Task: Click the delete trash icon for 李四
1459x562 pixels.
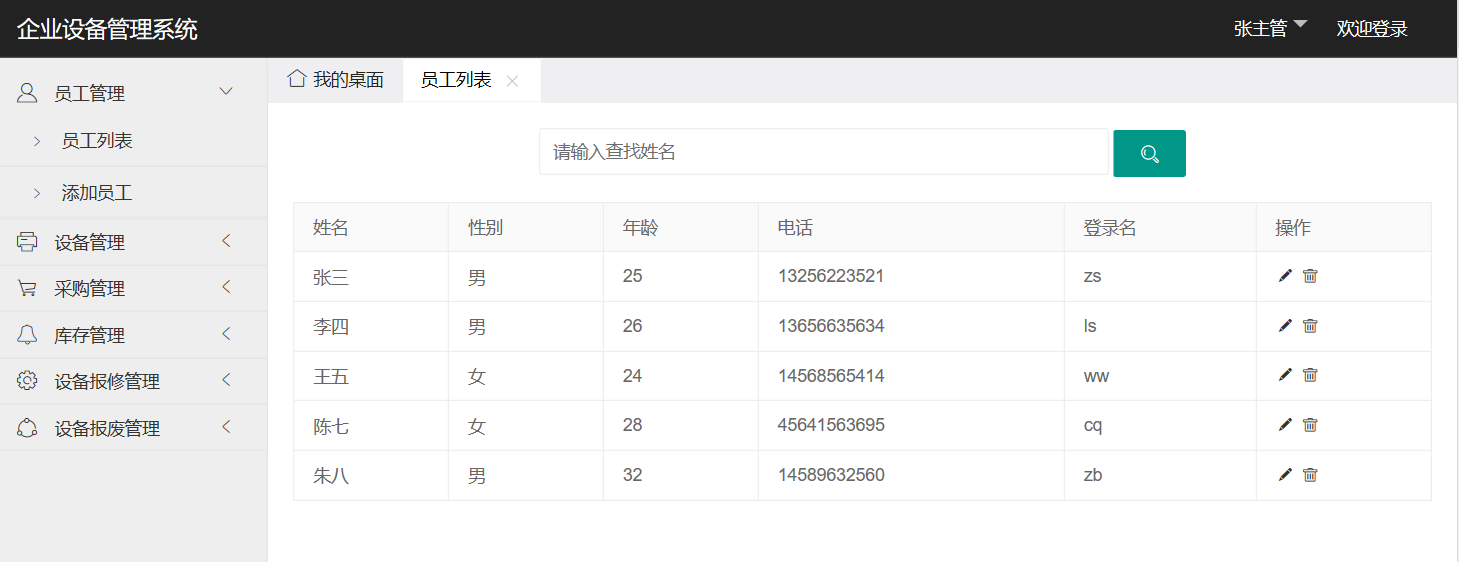Action: 1310,326
